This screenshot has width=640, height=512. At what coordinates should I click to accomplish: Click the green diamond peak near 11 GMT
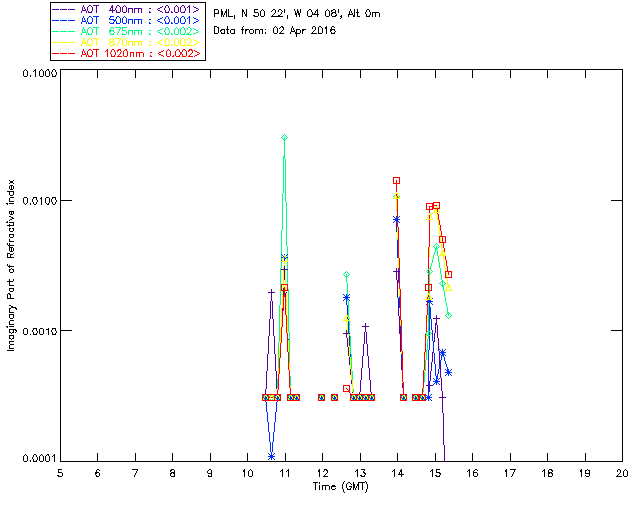tap(284, 138)
